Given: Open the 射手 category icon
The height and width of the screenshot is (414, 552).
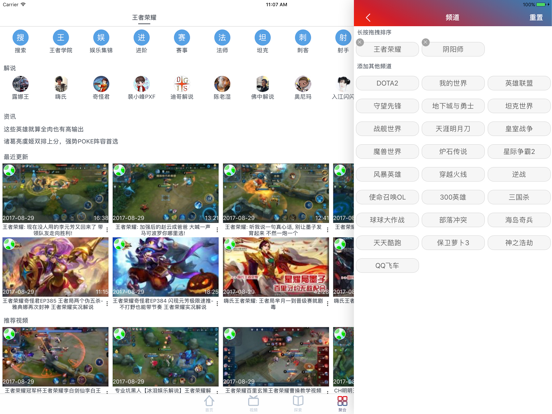Looking at the screenshot, I should coord(343,38).
